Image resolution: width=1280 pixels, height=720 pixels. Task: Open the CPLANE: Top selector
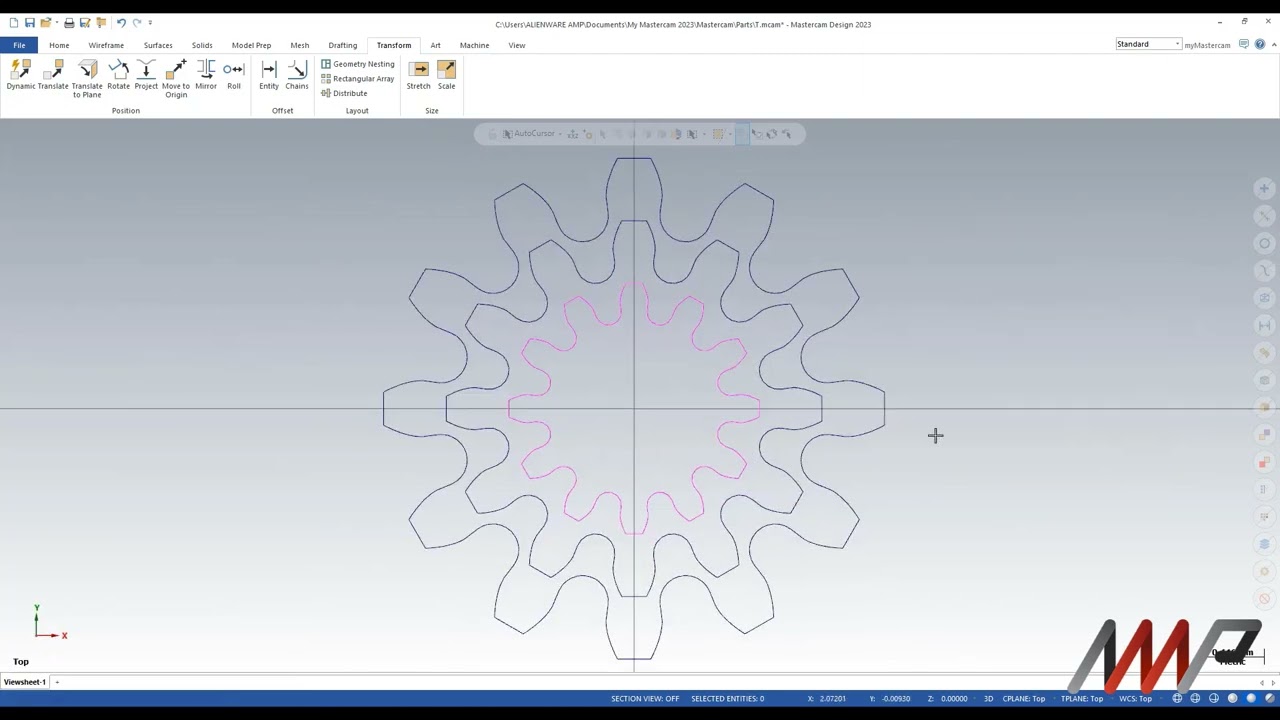tap(1024, 698)
